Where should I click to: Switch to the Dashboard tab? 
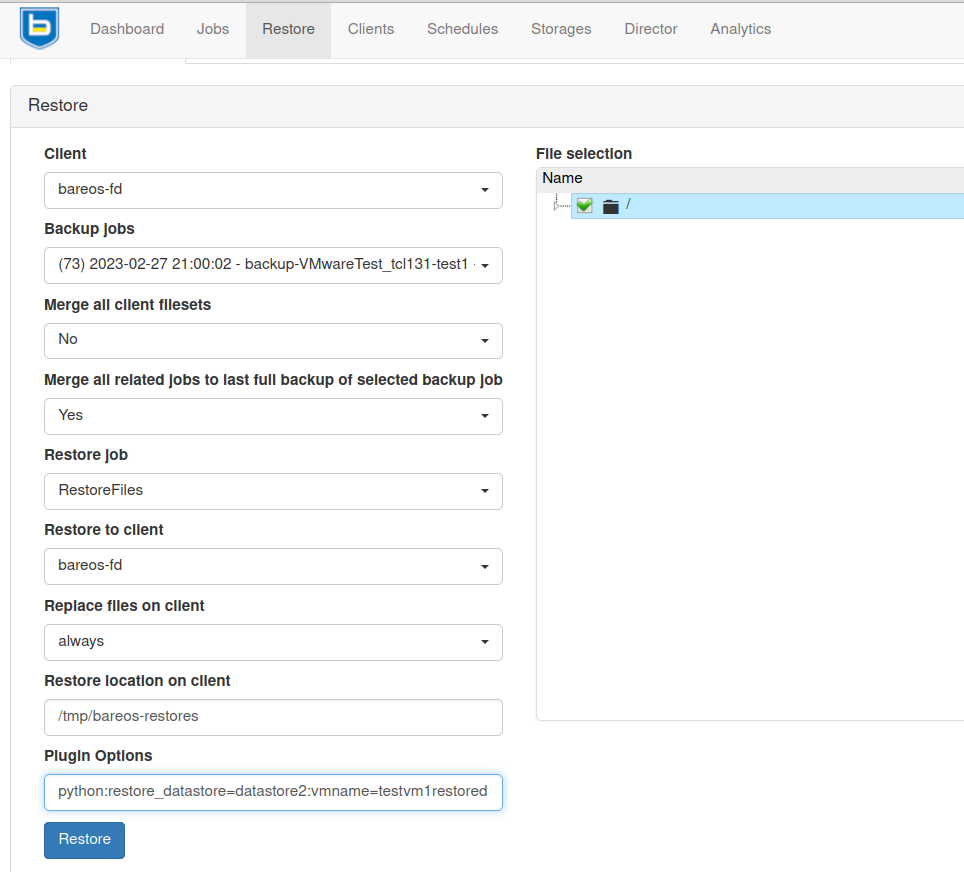[127, 29]
